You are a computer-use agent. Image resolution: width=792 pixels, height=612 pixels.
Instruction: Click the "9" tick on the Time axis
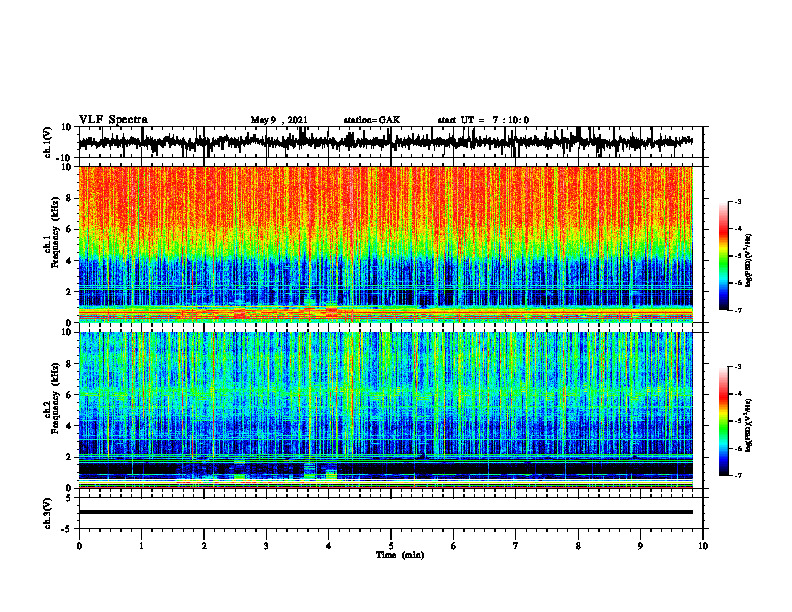click(x=640, y=546)
